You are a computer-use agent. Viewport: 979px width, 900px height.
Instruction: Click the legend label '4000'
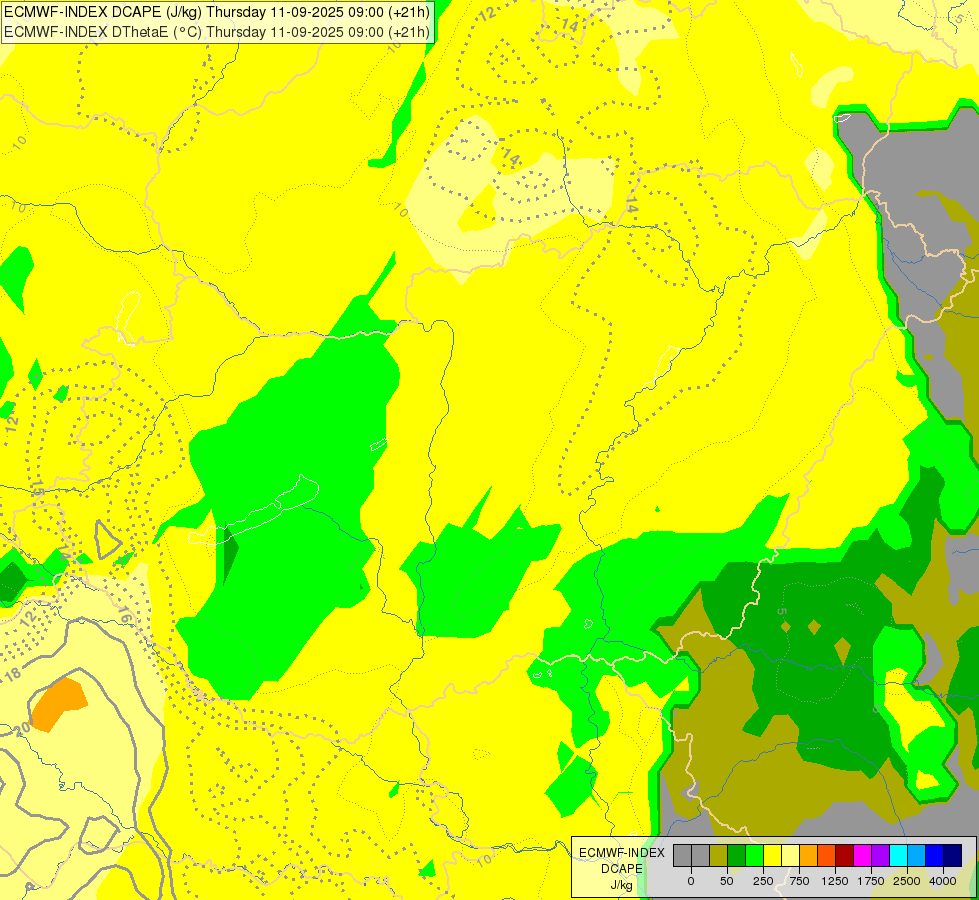(943, 881)
